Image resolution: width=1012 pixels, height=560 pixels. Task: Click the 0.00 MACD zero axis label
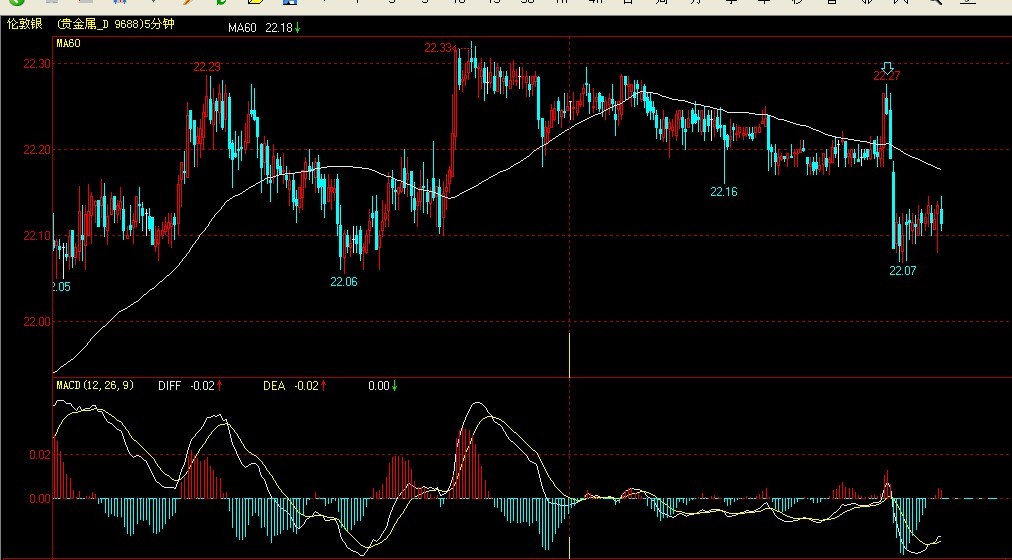[x=39, y=498]
